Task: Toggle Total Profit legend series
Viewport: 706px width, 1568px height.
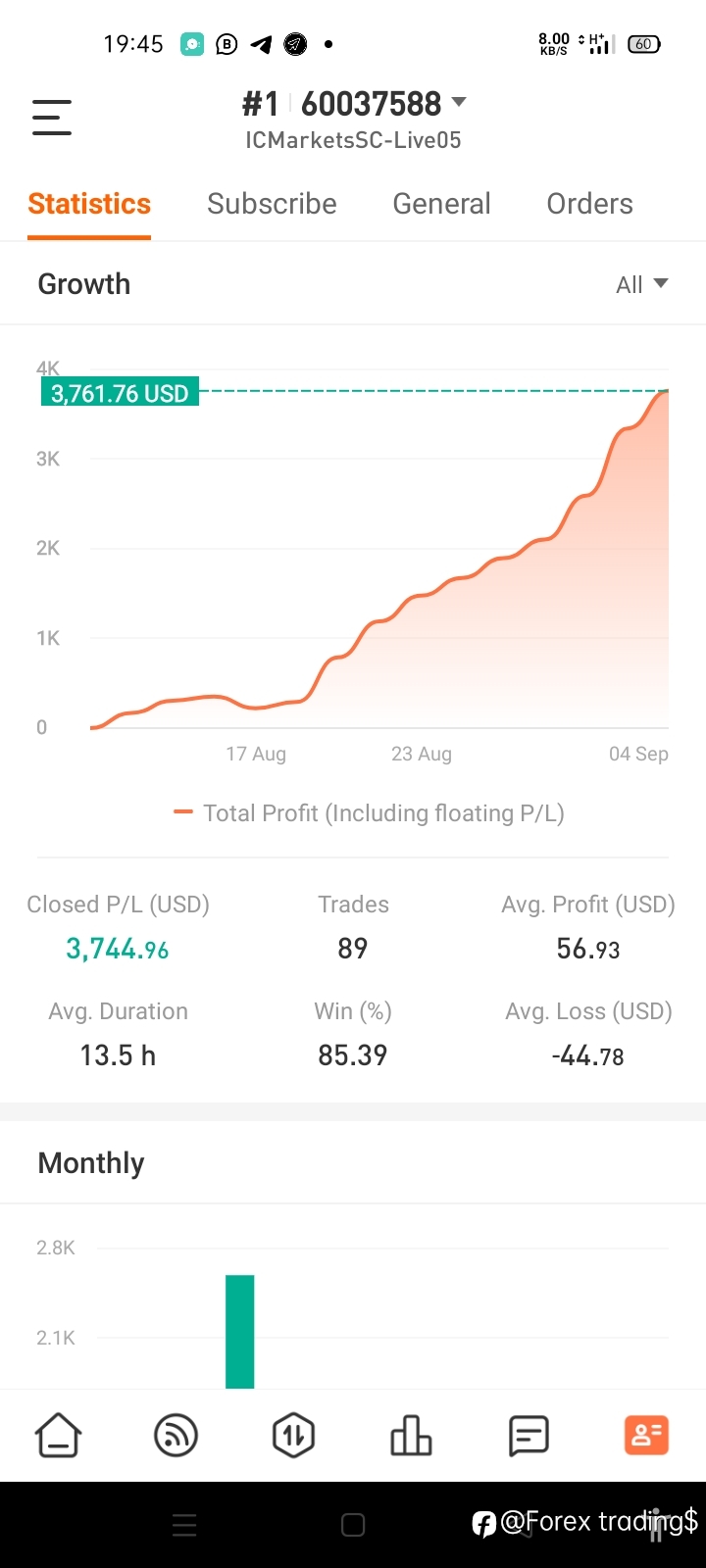Action: pyautogui.click(x=369, y=813)
